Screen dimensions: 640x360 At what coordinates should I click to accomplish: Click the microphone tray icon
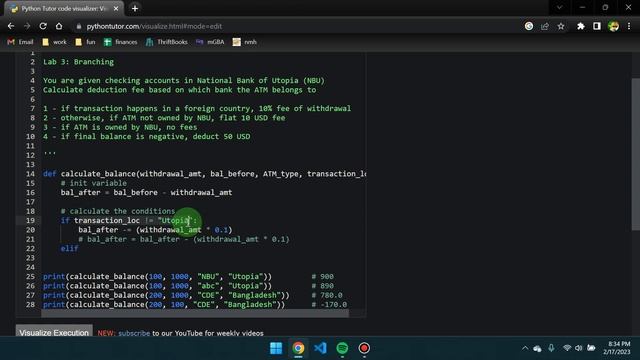(x=551, y=348)
